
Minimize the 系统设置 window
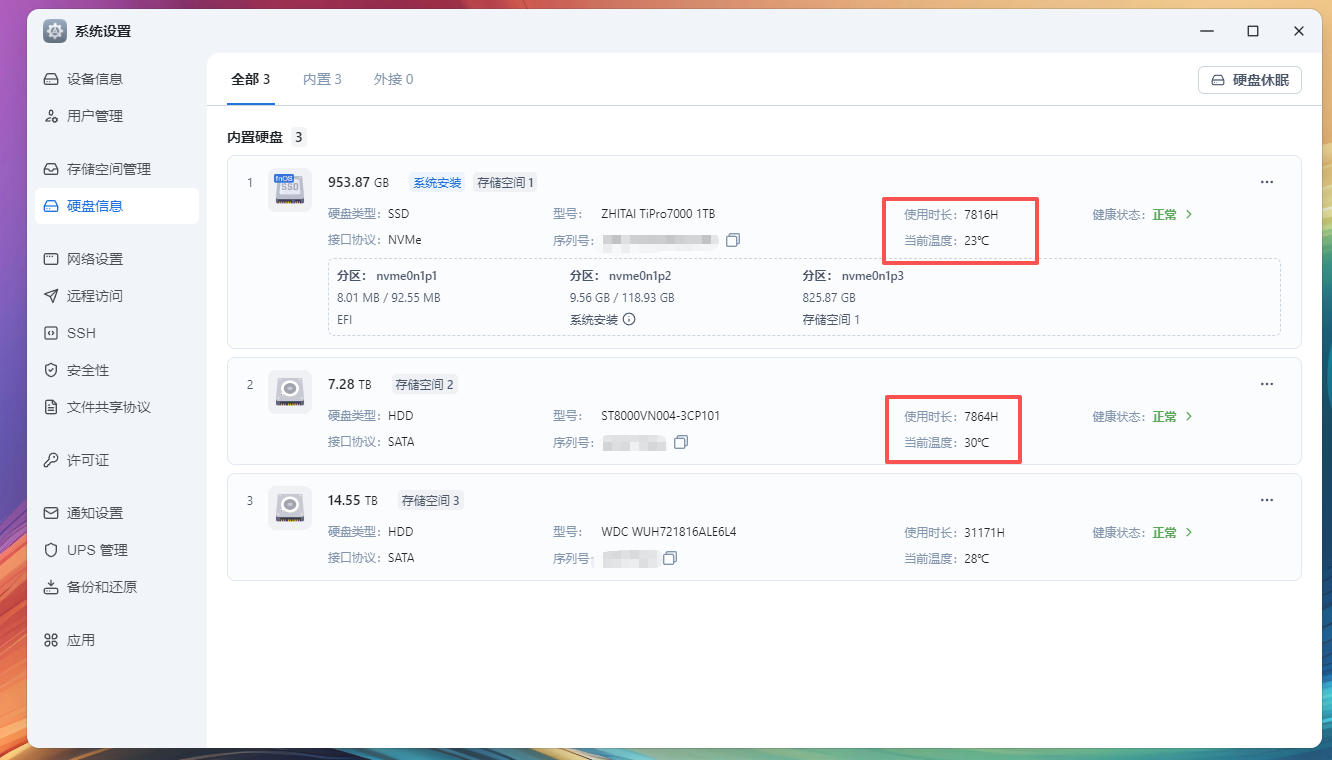(x=1207, y=31)
